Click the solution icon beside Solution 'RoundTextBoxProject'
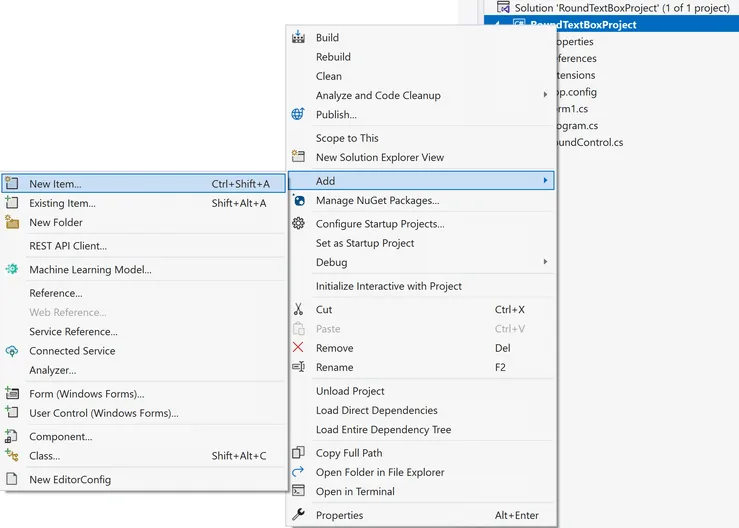 pyautogui.click(x=503, y=7)
